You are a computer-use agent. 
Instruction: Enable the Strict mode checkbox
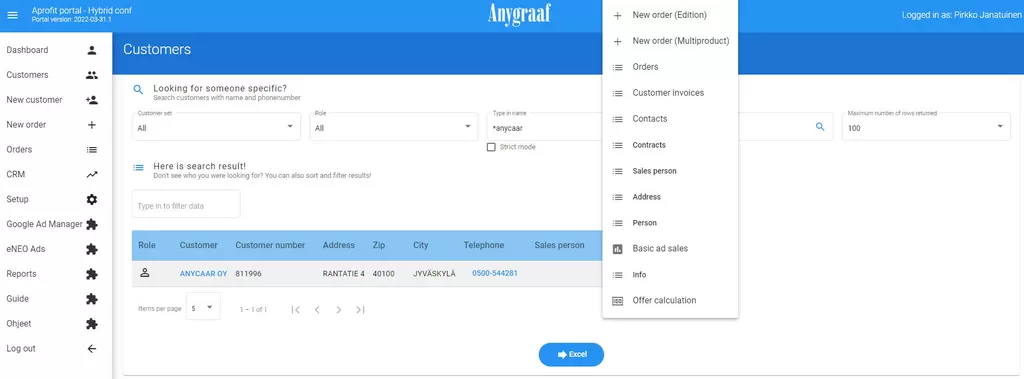491,147
